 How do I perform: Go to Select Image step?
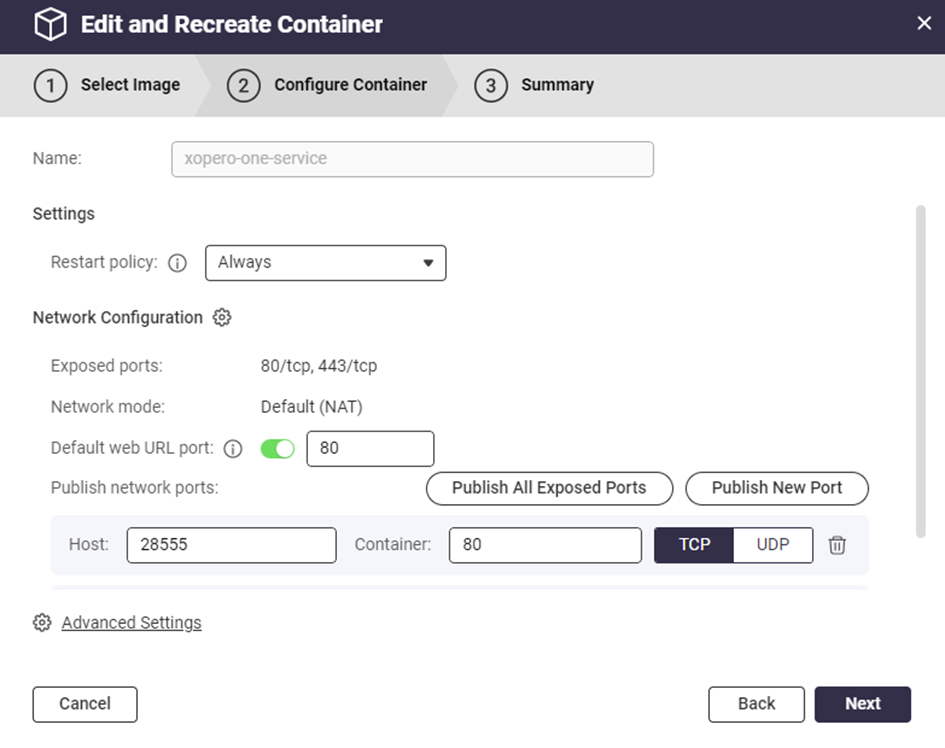point(108,85)
